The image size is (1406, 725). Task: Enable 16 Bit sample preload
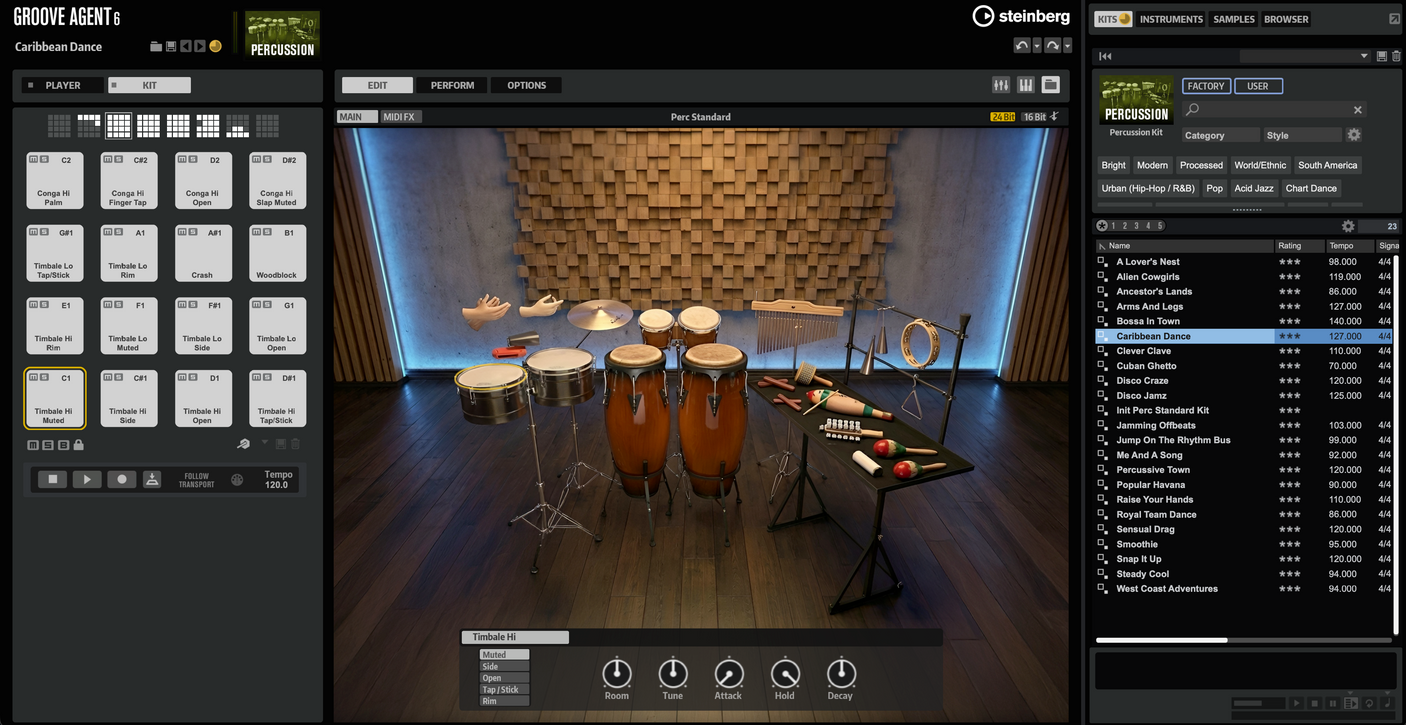click(1032, 116)
